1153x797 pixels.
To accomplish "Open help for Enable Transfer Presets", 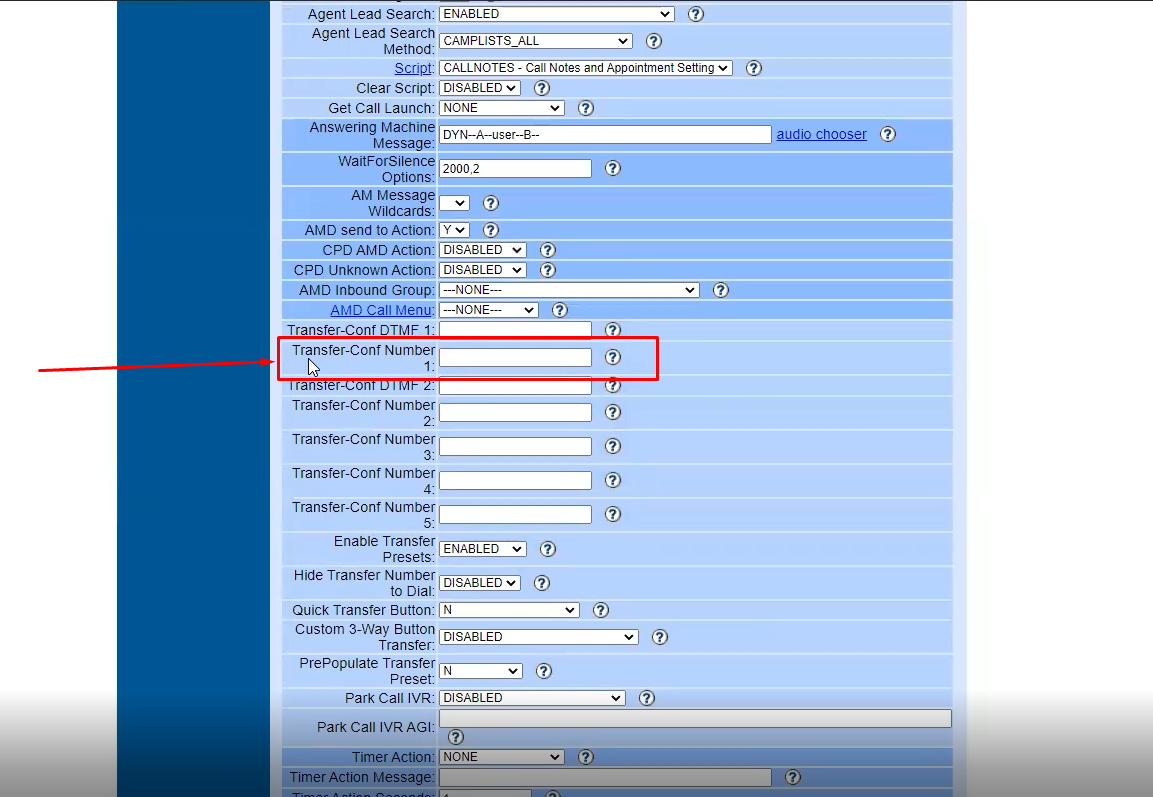I will click(548, 548).
